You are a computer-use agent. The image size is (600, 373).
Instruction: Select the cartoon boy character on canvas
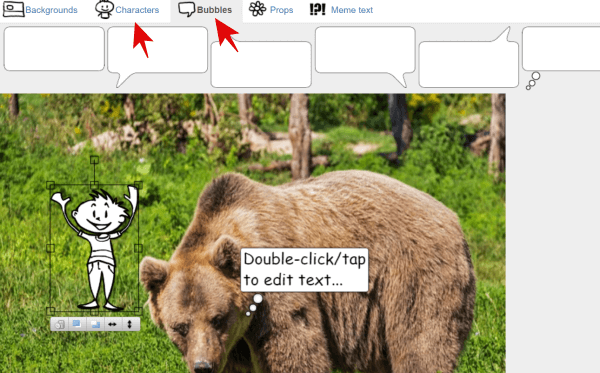95,248
